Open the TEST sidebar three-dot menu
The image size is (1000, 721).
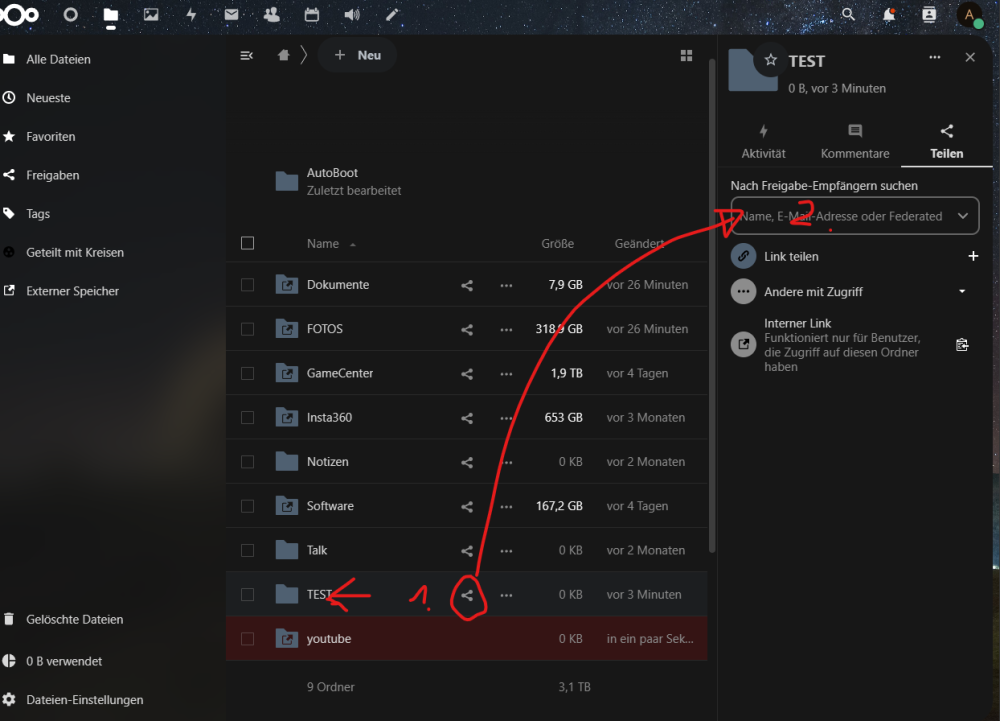pyautogui.click(x=935, y=57)
